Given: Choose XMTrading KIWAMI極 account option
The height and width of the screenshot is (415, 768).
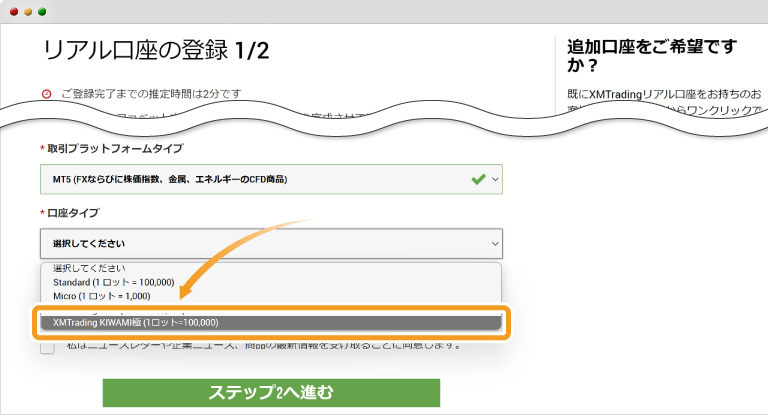Looking at the screenshot, I should coord(271,322).
